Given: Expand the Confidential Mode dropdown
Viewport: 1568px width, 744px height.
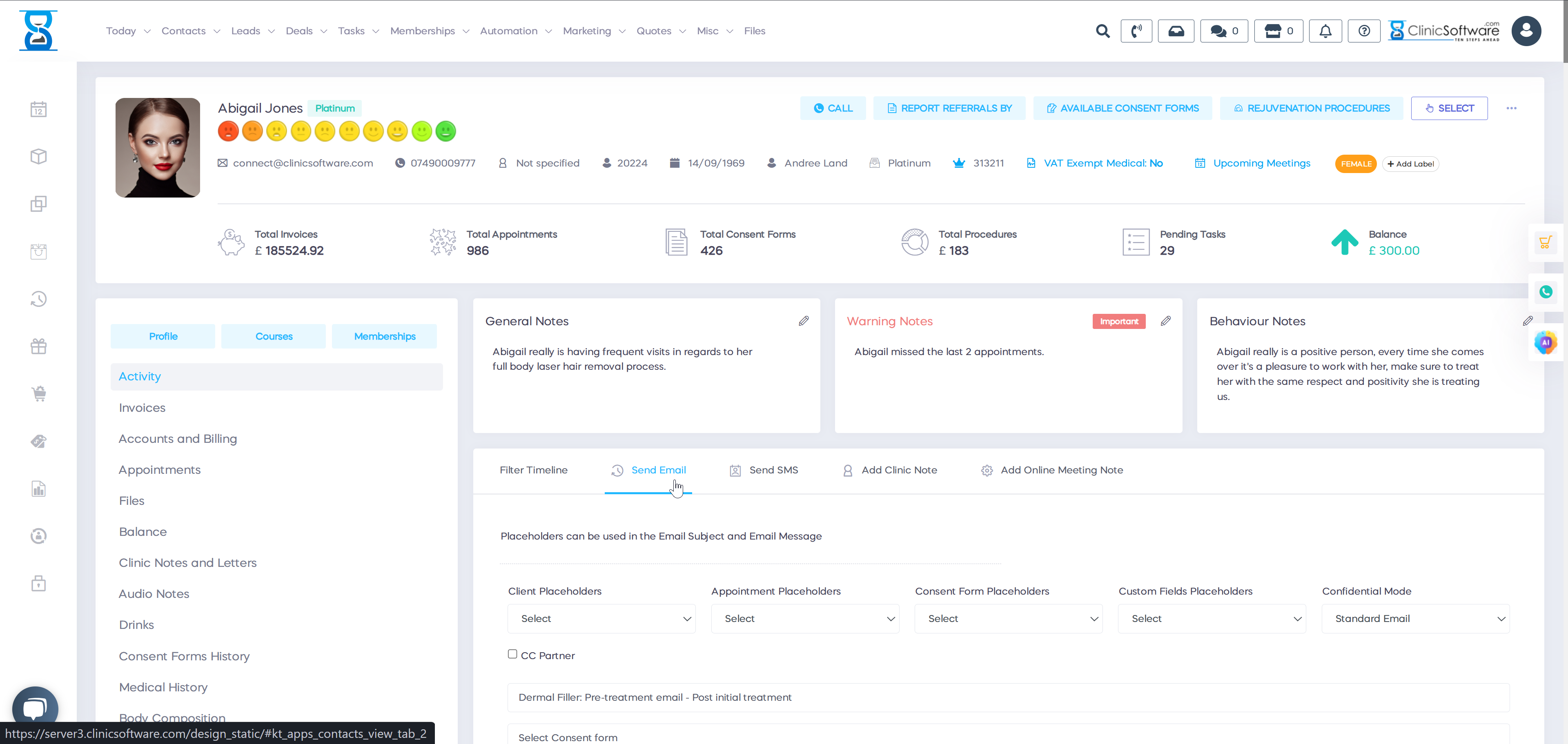Looking at the screenshot, I should pyautogui.click(x=1415, y=619).
